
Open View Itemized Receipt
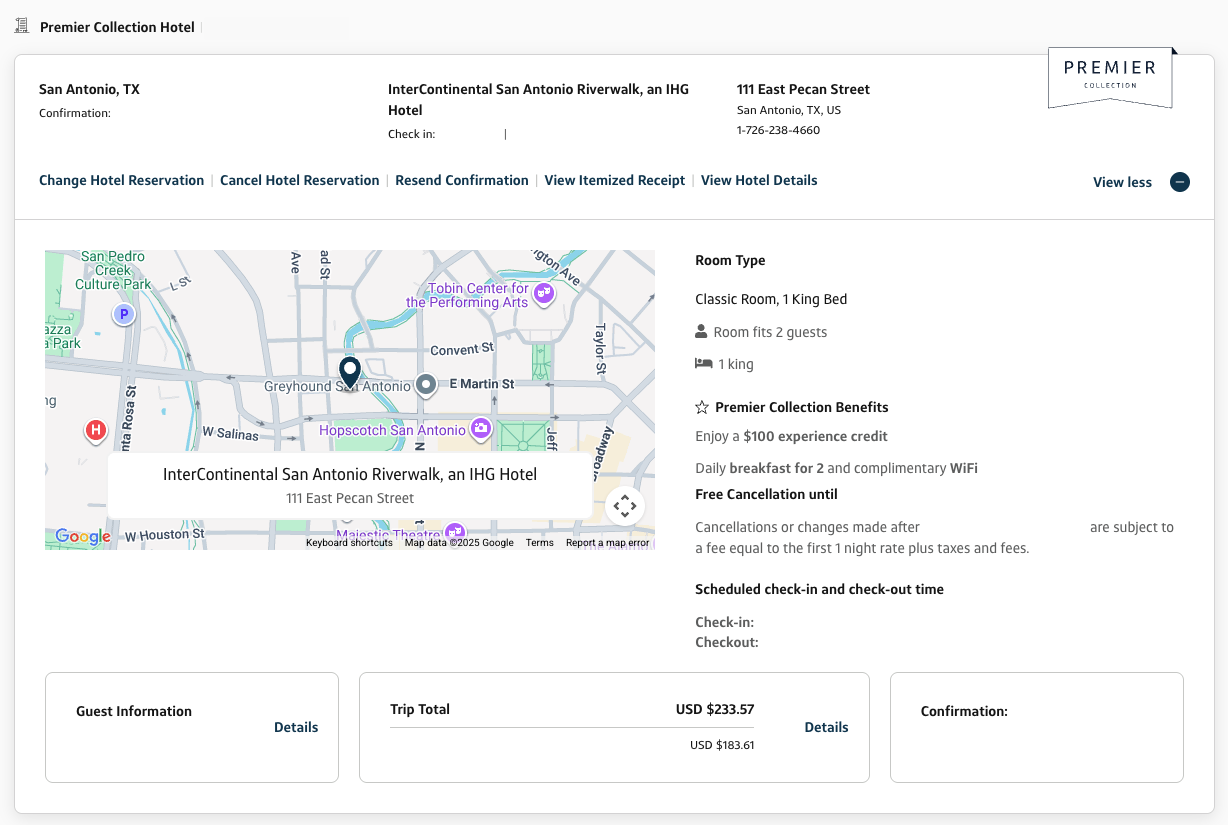615,180
